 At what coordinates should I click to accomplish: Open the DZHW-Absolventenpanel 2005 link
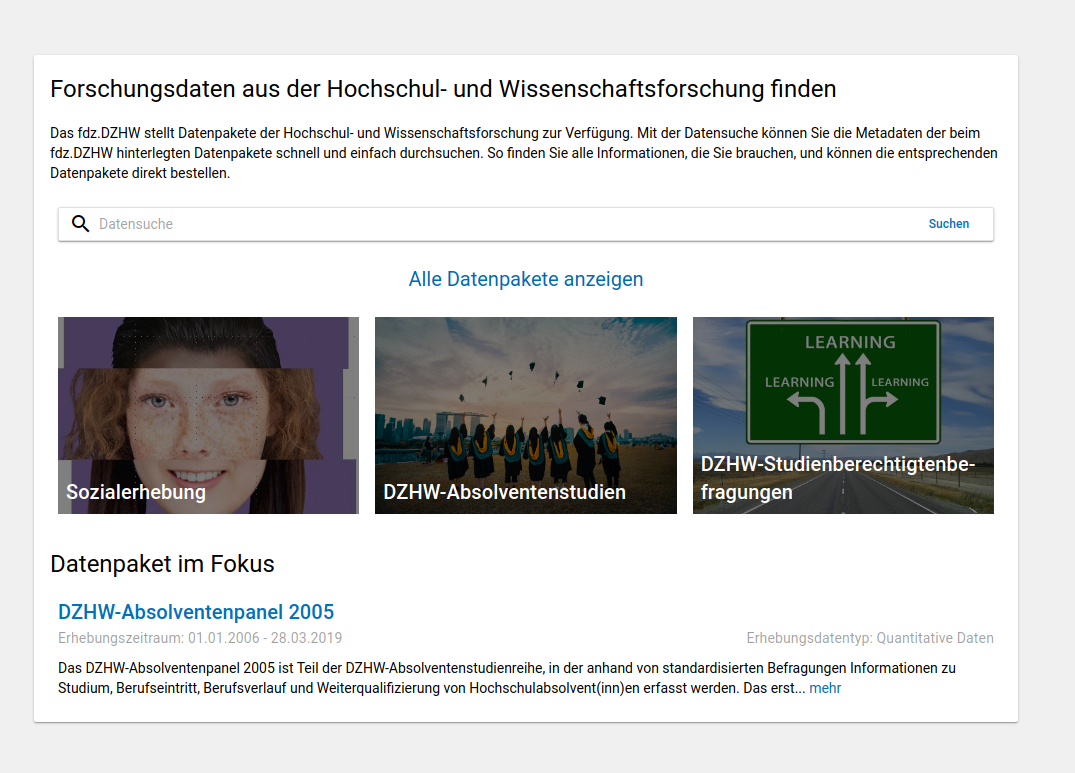tap(196, 612)
